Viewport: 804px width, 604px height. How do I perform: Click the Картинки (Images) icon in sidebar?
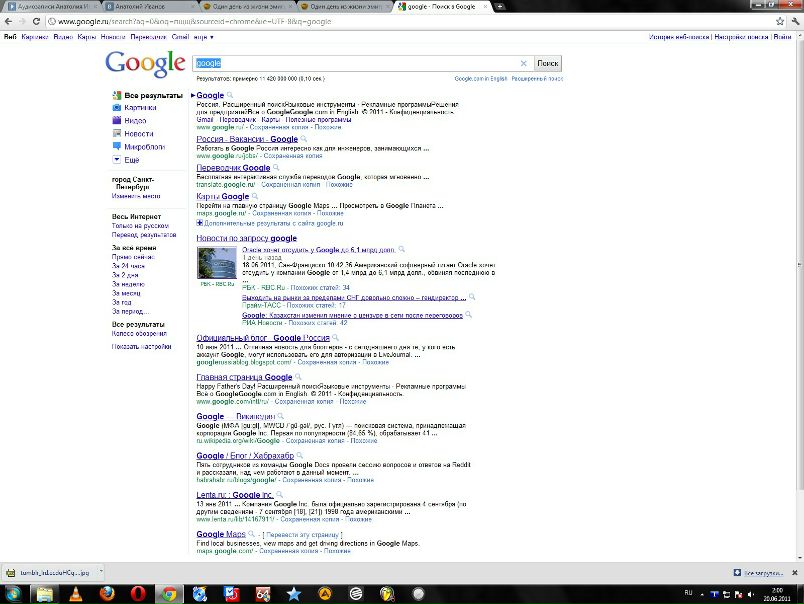[x=118, y=107]
